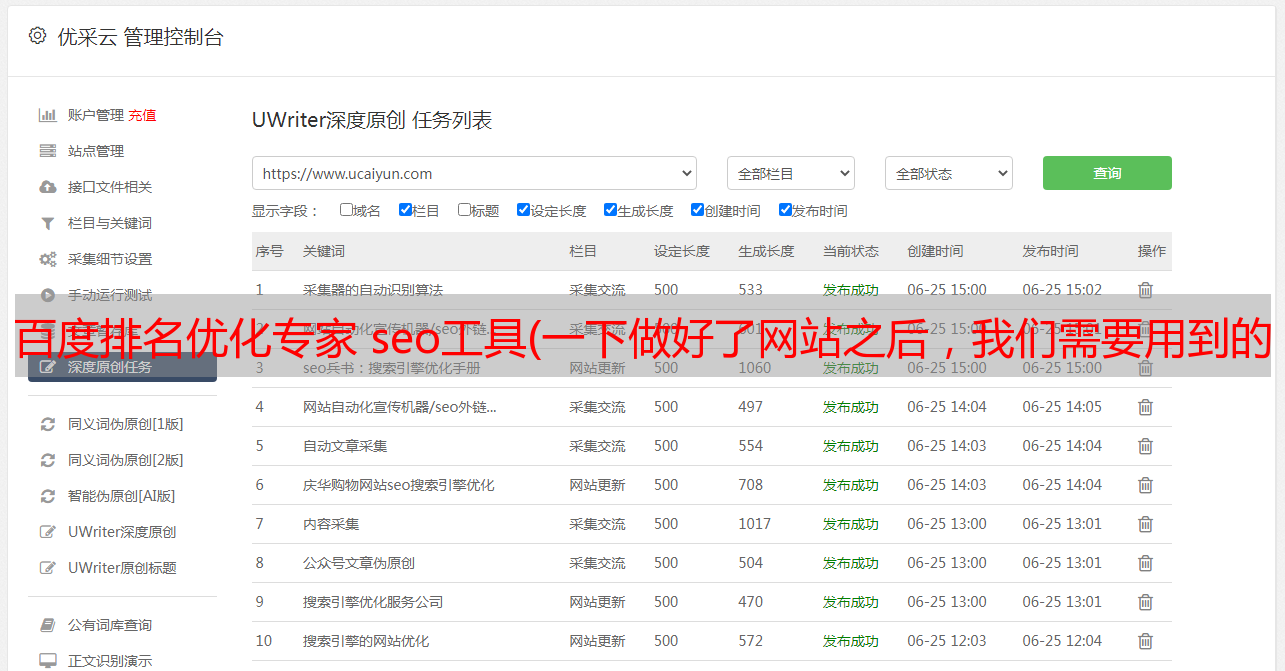The image size is (1285, 671).
Task: Delete row 1 采集器的自动识别算法
Action: coord(1146,290)
